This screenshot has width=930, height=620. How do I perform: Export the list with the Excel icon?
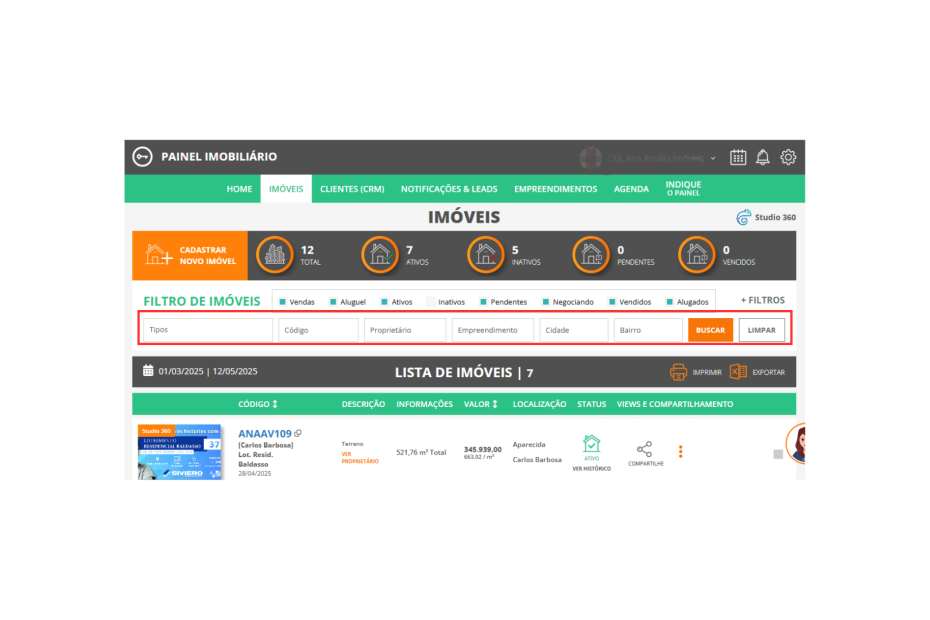(739, 372)
